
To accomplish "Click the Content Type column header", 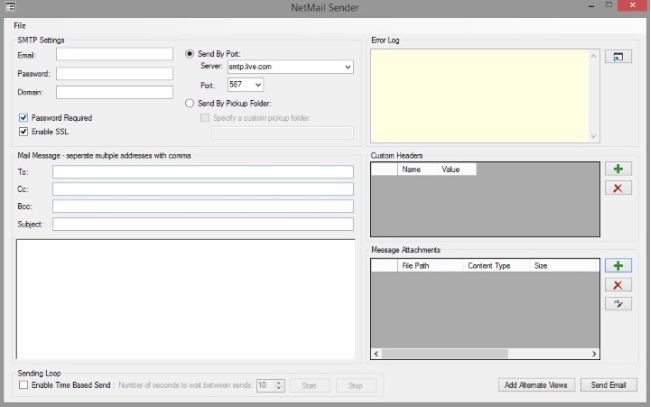I will (x=496, y=266).
